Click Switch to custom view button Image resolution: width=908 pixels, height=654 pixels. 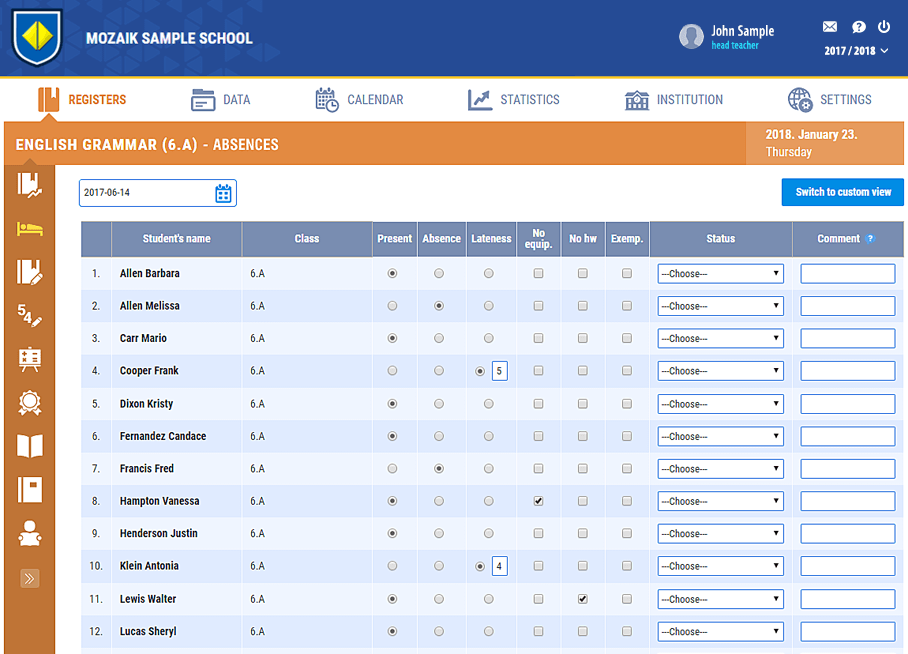point(842,192)
